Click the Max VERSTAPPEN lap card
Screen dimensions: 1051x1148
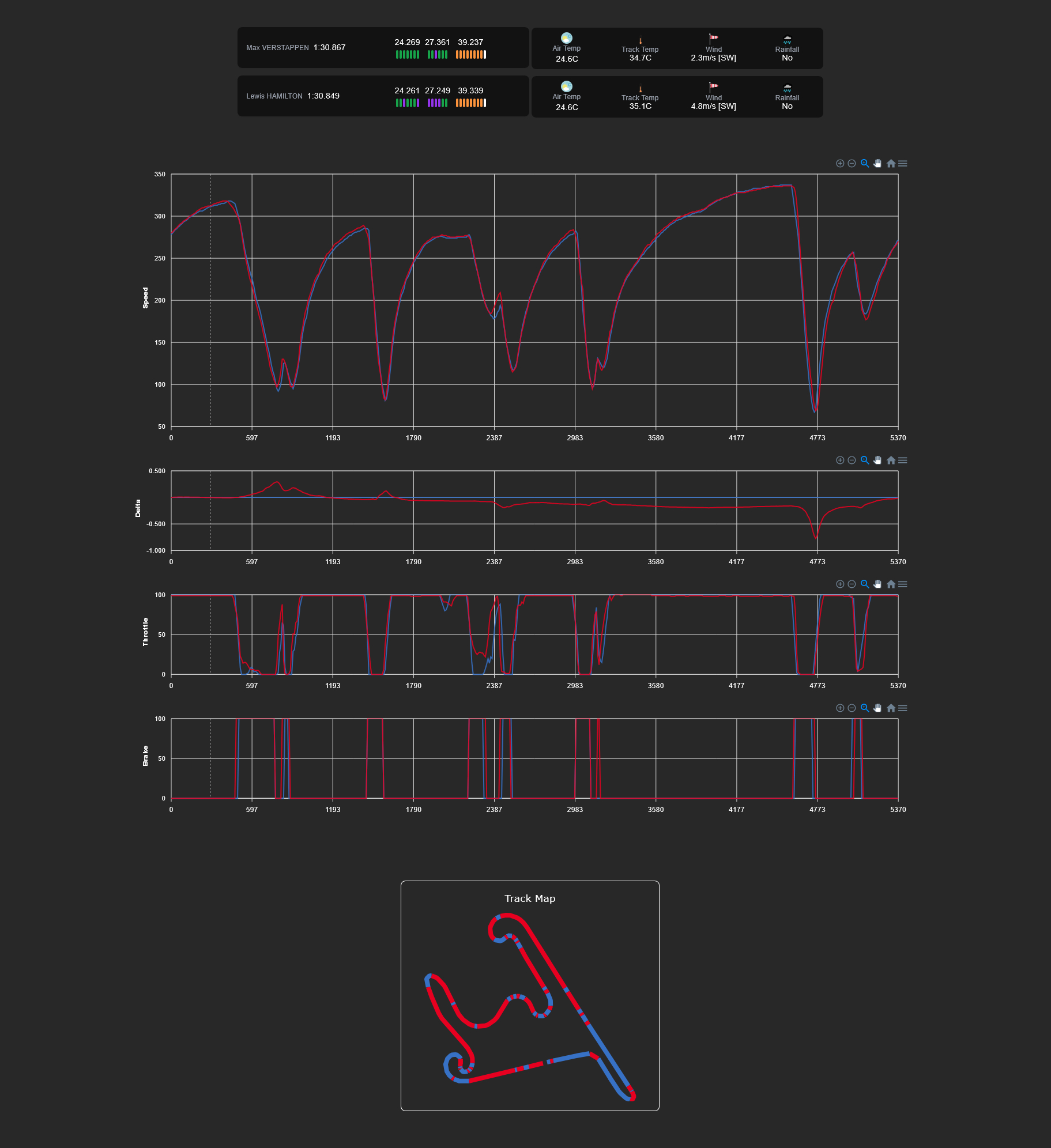(383, 48)
